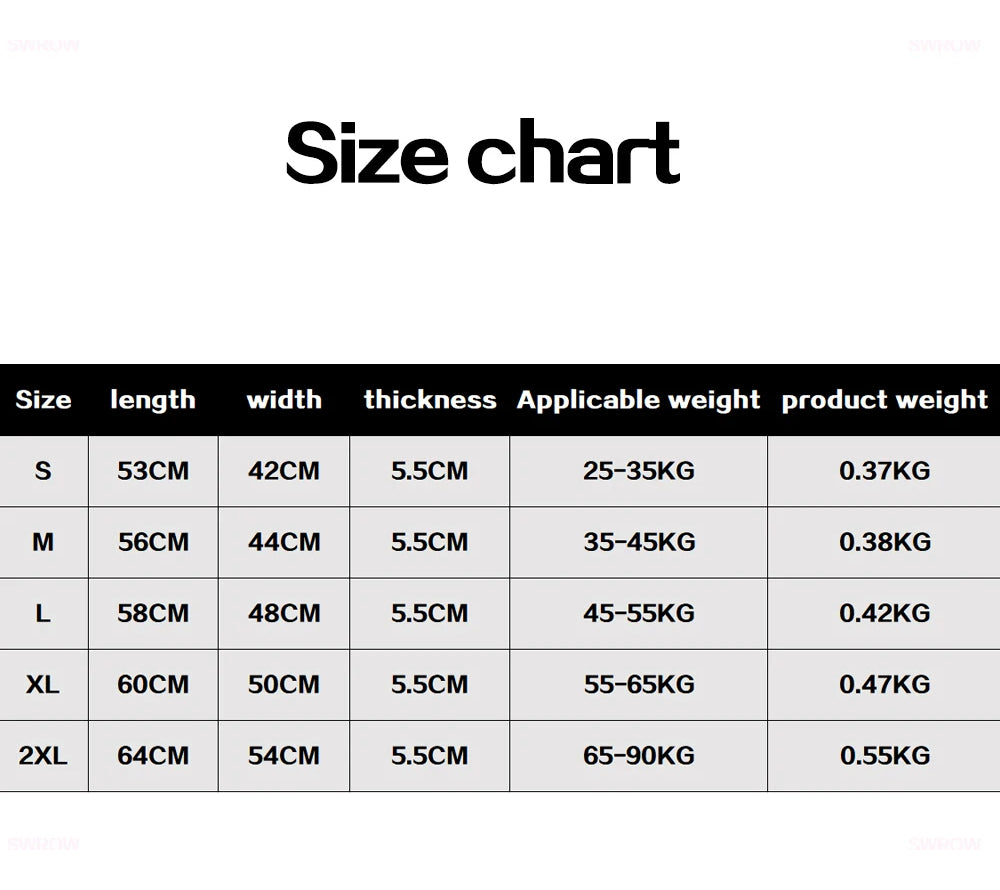This screenshot has height=890, width=1000.
Task: Click the M size row label
Action: (x=43, y=542)
